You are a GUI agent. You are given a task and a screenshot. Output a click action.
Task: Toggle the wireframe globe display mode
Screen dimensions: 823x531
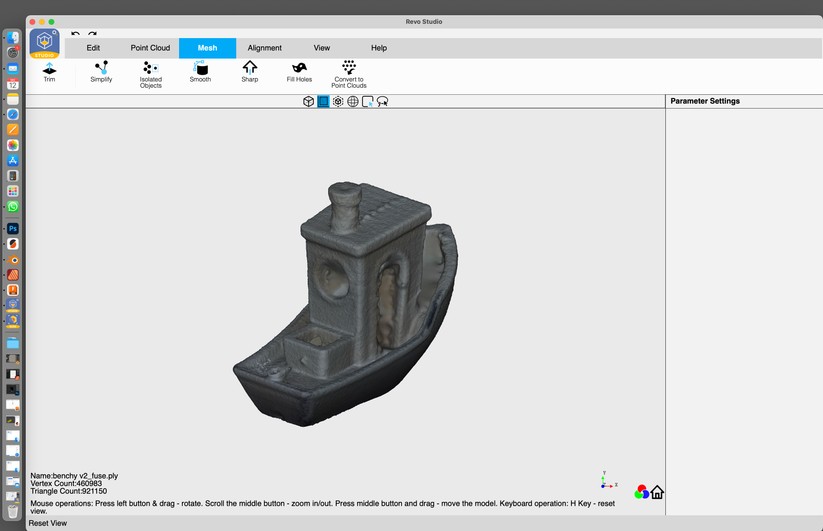pos(353,102)
